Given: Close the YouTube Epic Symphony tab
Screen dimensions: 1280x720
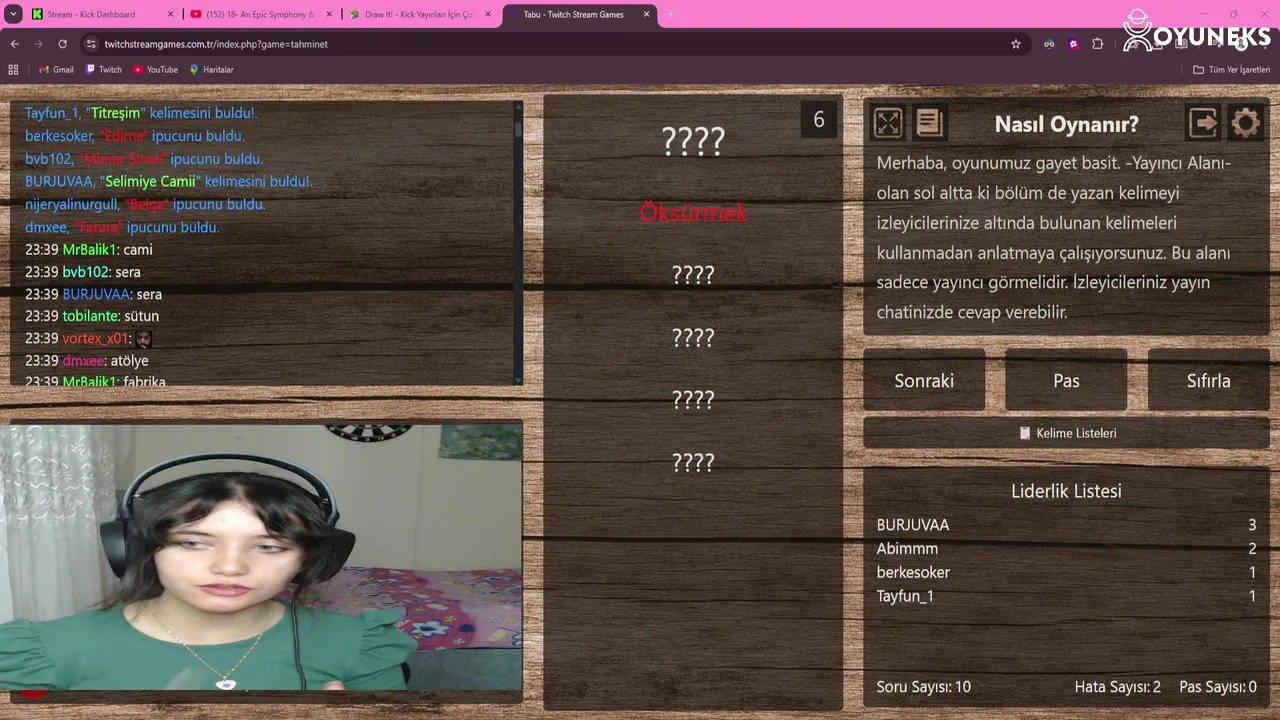Looking at the screenshot, I should [x=328, y=14].
